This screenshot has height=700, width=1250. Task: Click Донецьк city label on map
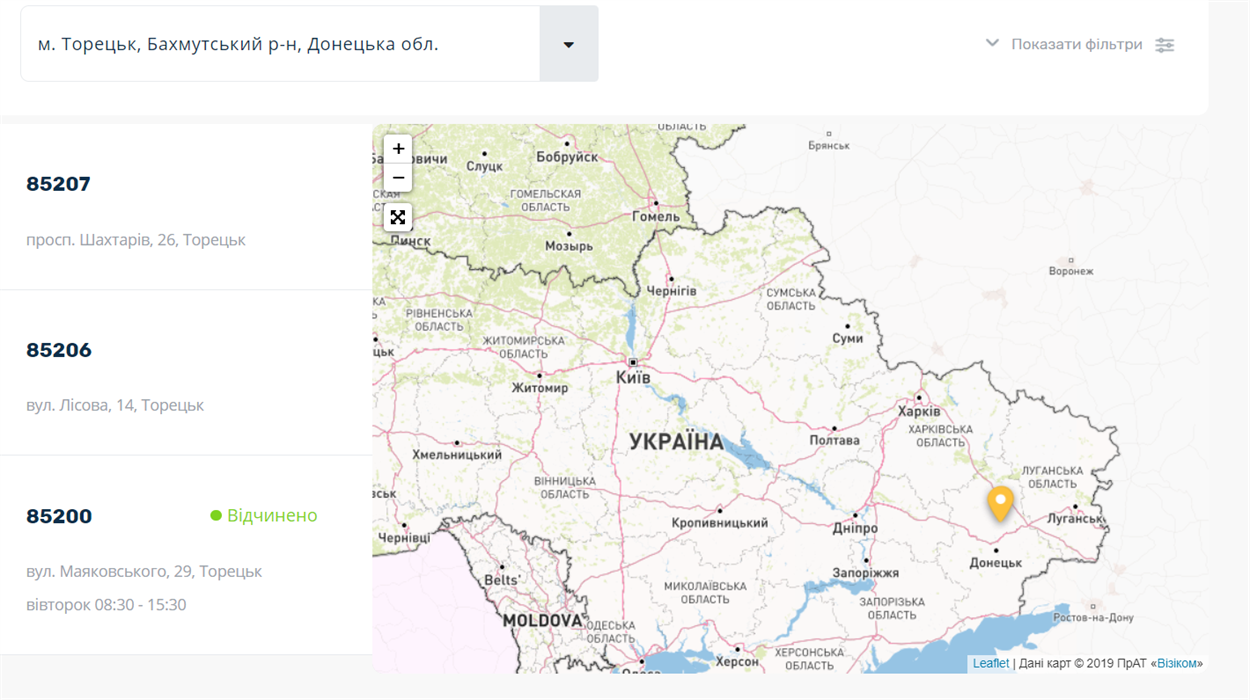pyautogui.click(x=996, y=563)
